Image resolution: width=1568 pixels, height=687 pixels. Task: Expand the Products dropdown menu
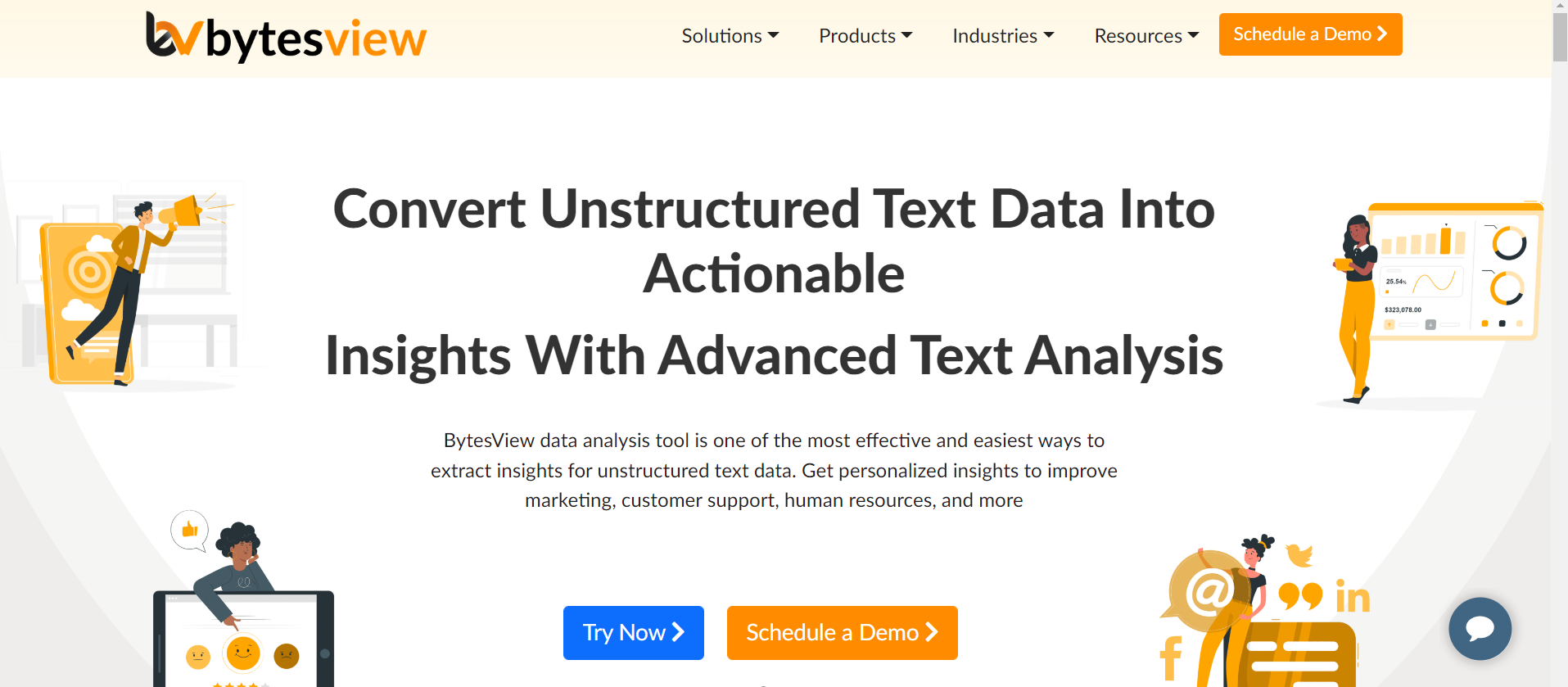[x=865, y=36]
